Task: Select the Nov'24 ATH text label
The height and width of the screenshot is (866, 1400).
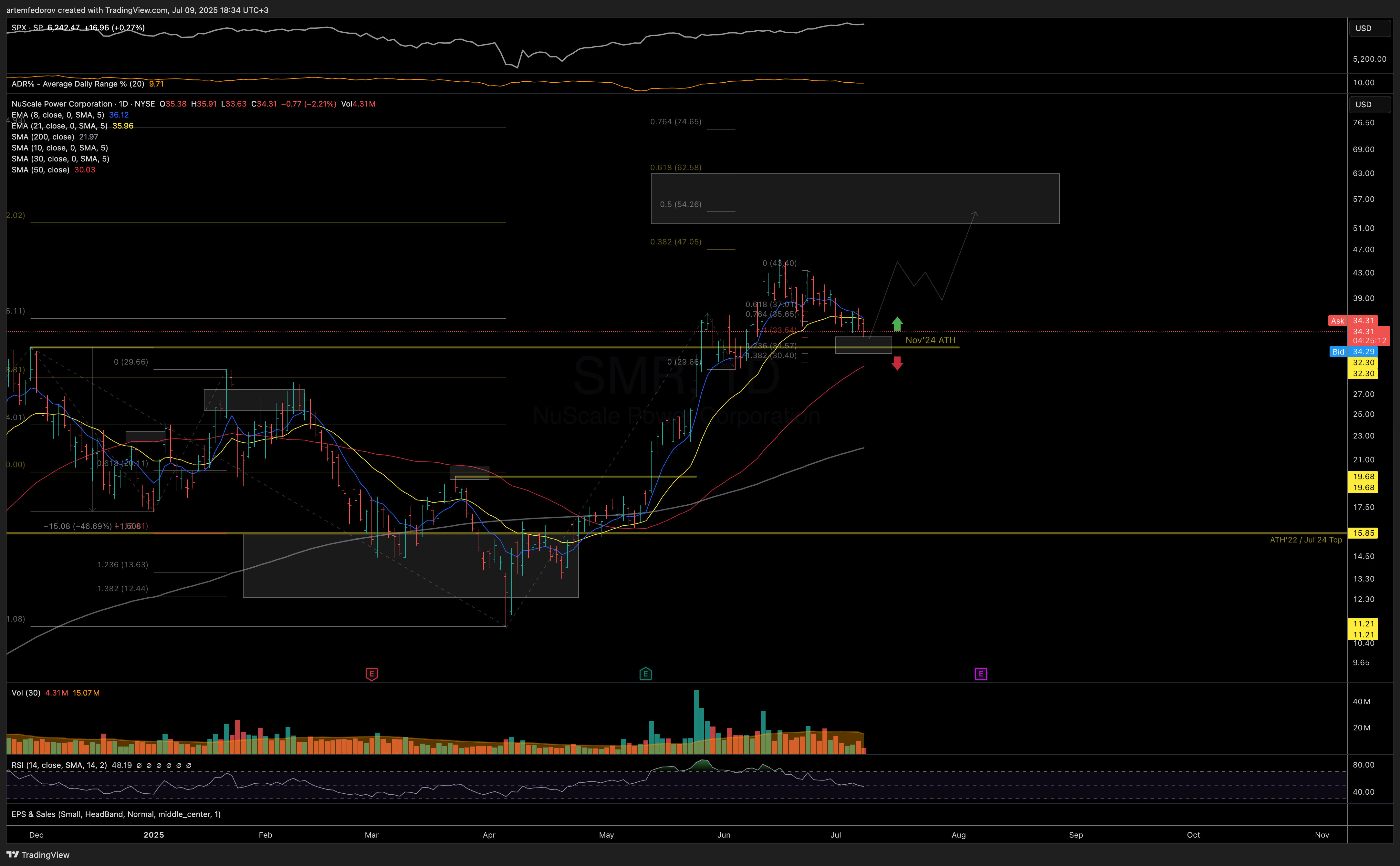Action: [930, 340]
